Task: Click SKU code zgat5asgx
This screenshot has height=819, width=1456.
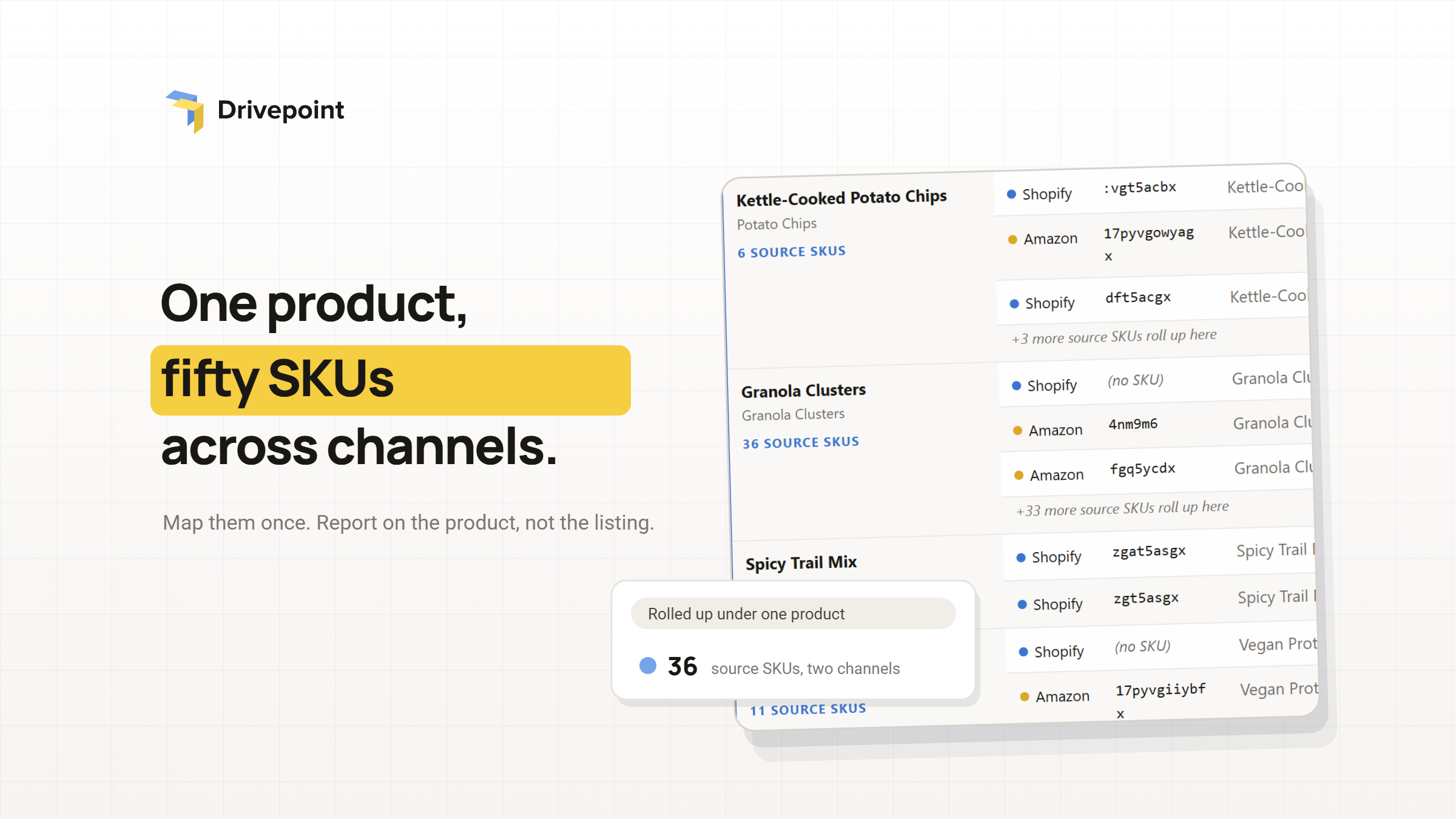Action: 1149,551
